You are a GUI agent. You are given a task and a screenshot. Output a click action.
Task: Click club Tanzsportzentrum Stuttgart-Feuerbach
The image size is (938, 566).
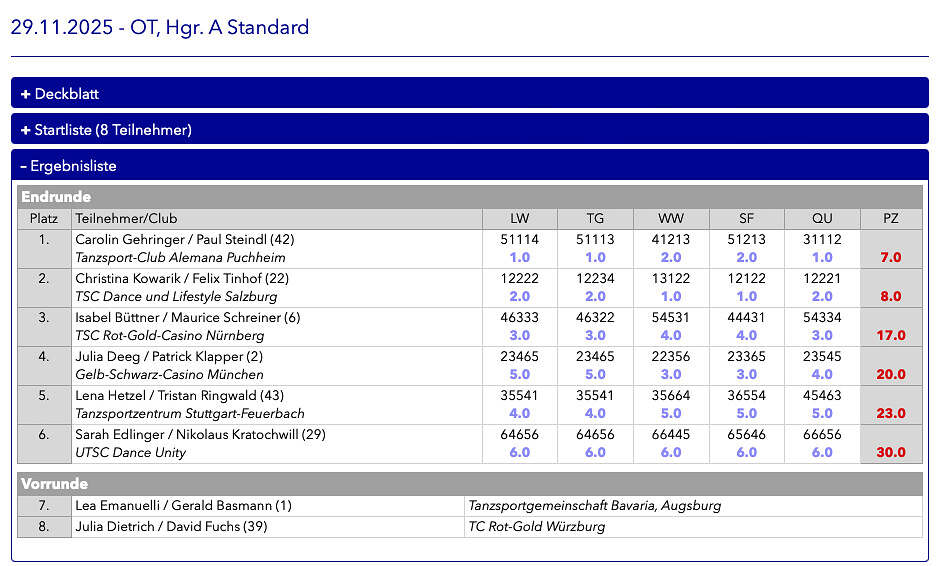point(189,414)
